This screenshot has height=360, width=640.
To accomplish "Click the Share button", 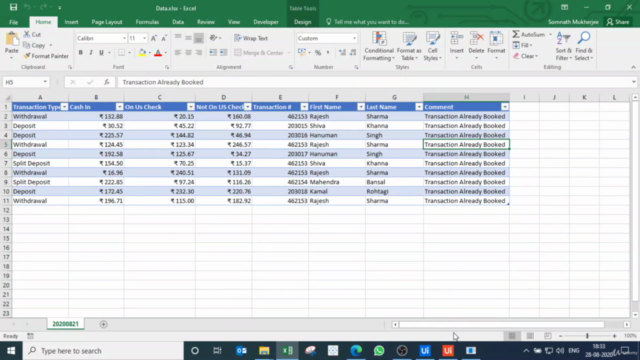I will (618, 22).
